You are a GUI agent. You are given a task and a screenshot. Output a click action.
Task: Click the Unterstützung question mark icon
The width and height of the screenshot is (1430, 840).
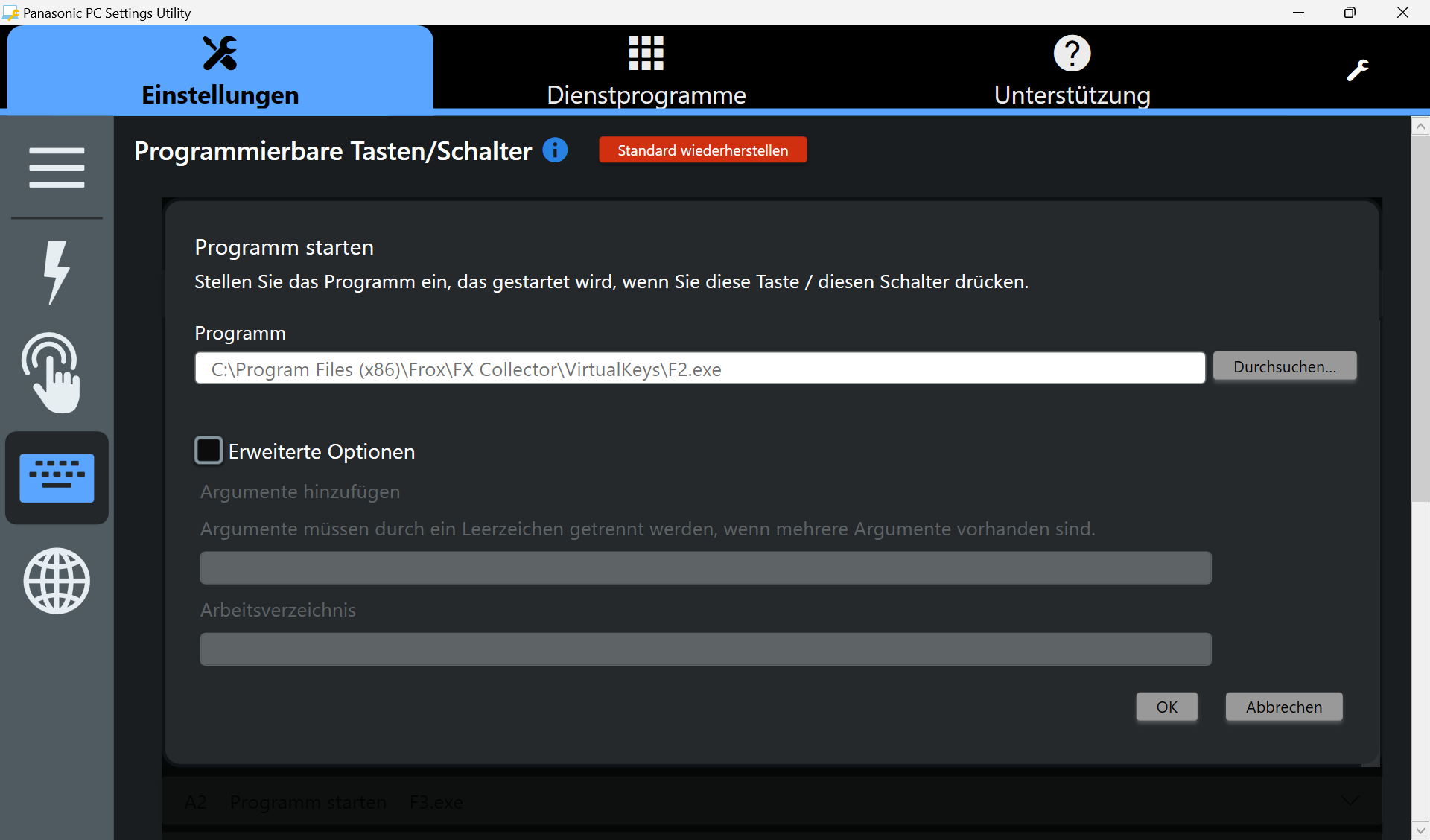coord(1072,54)
